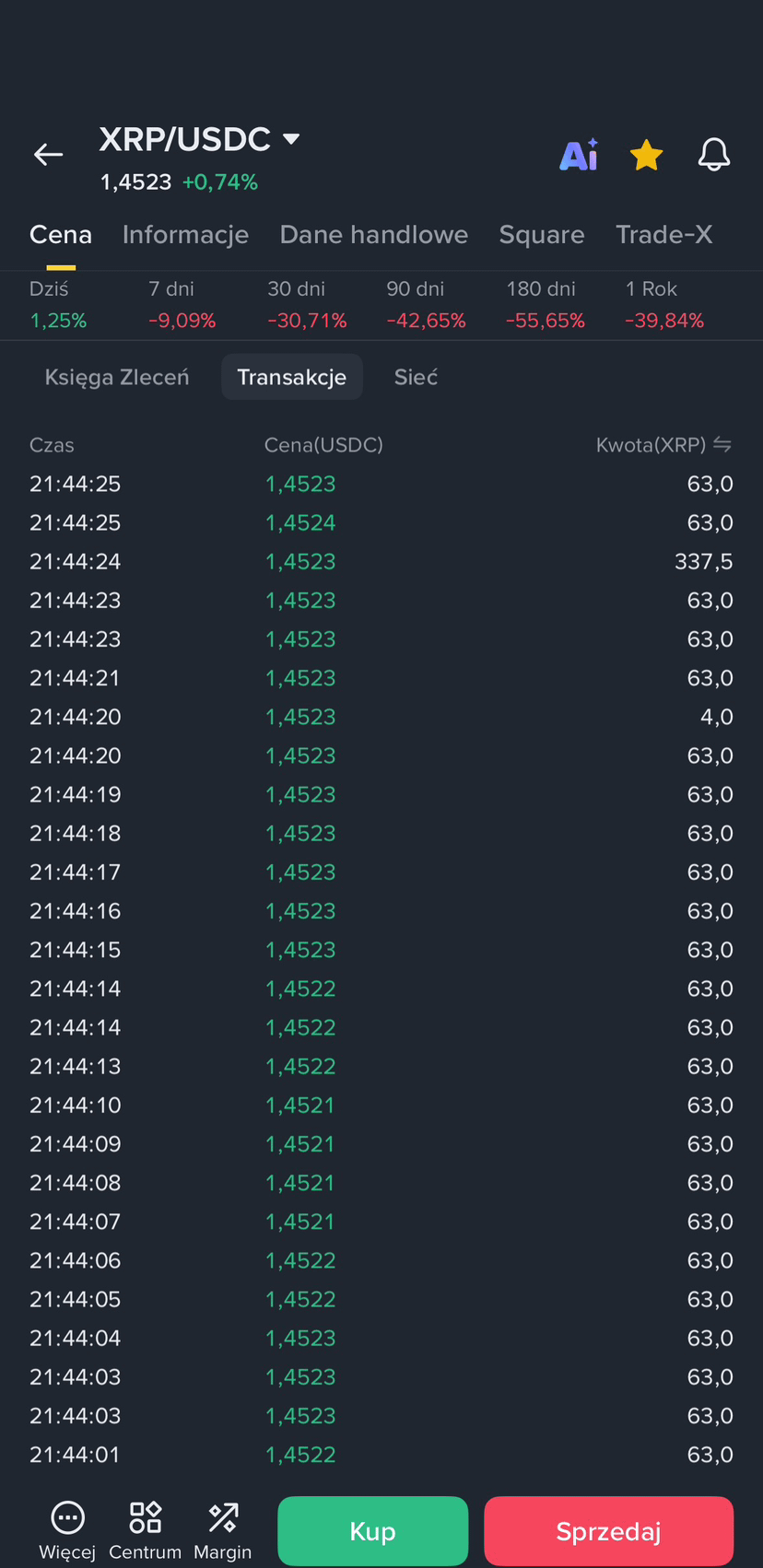Select the 30 dni performance period
Image resolution: width=763 pixels, height=1568 pixels.
coord(307,305)
